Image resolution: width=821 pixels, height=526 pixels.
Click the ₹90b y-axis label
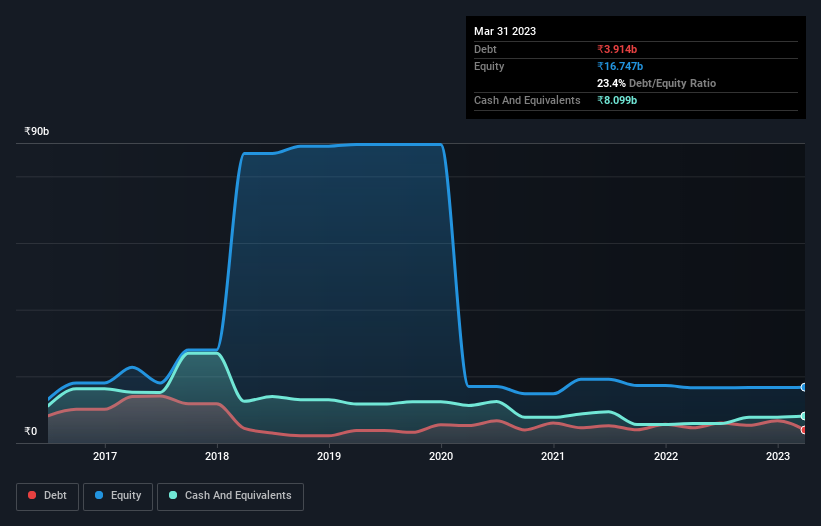click(37, 131)
